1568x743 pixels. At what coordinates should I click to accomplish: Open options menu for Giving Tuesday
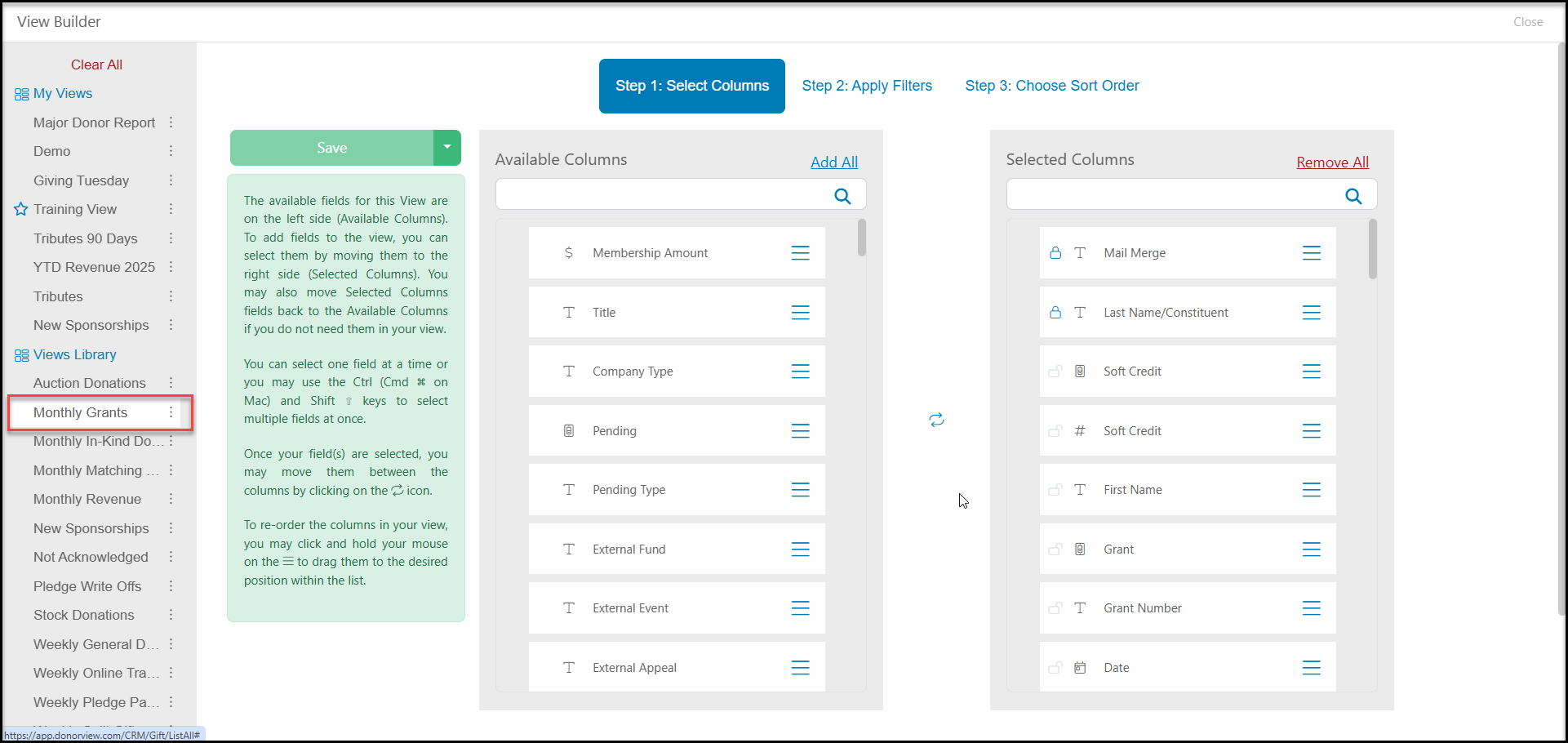(171, 180)
